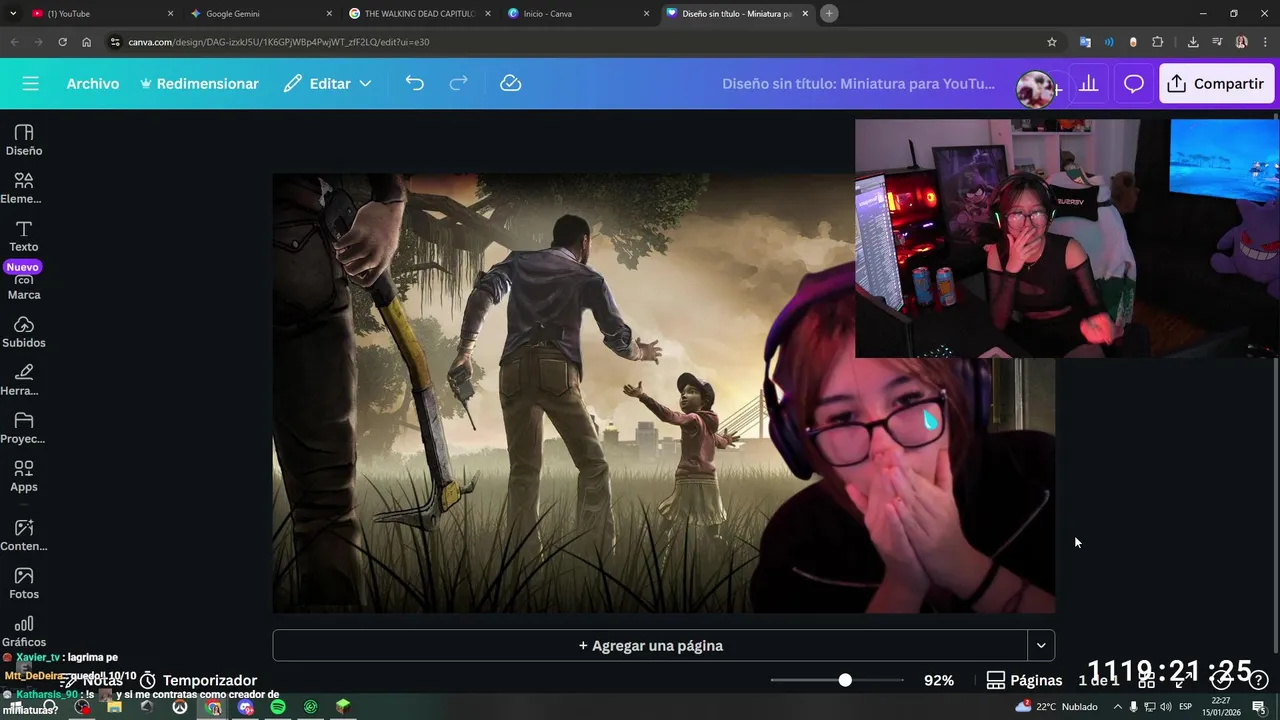This screenshot has width=1280, height=720.
Task: Open the Temporizador timer
Action: tap(198, 680)
